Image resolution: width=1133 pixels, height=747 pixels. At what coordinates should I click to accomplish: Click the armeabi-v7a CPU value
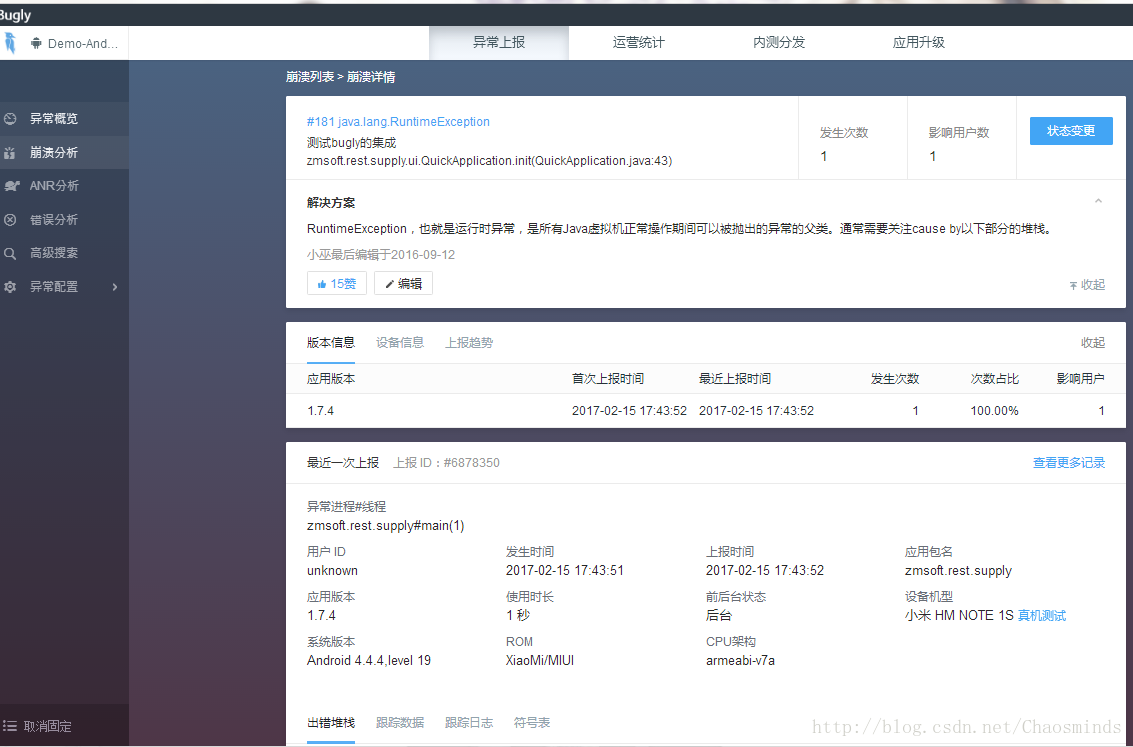tap(740, 660)
